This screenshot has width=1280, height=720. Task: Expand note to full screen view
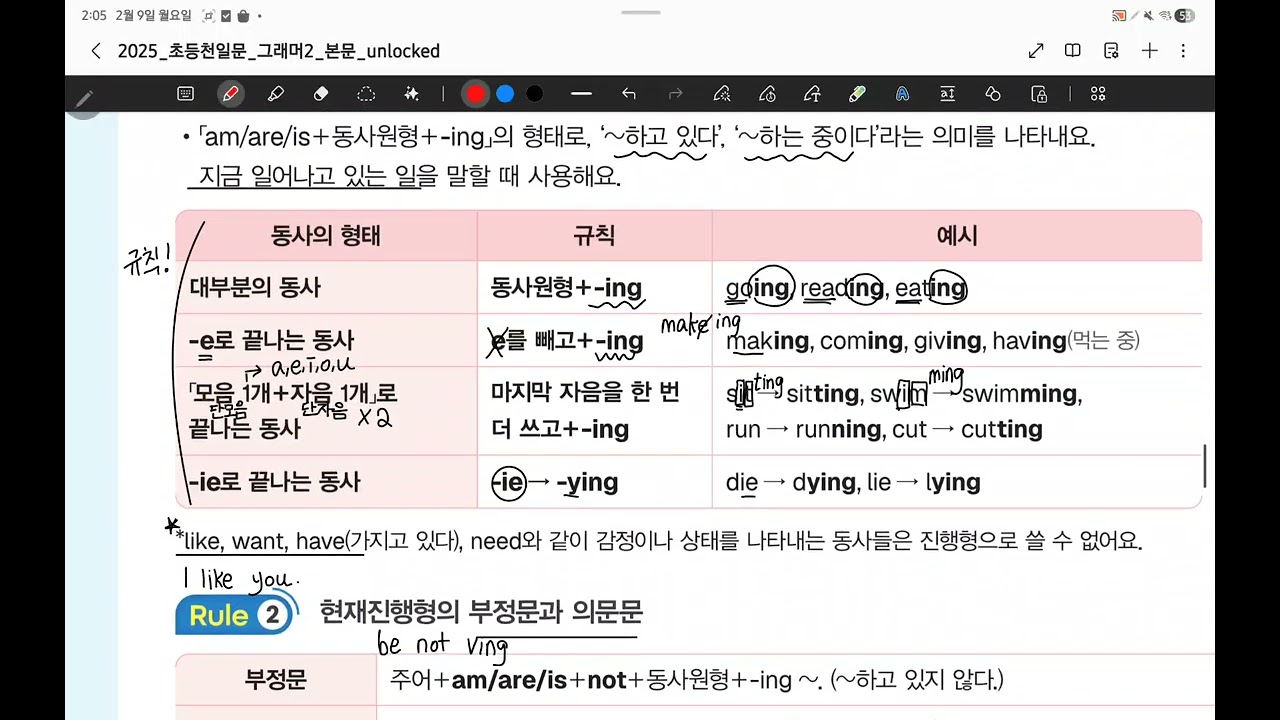pyautogui.click(x=1036, y=51)
